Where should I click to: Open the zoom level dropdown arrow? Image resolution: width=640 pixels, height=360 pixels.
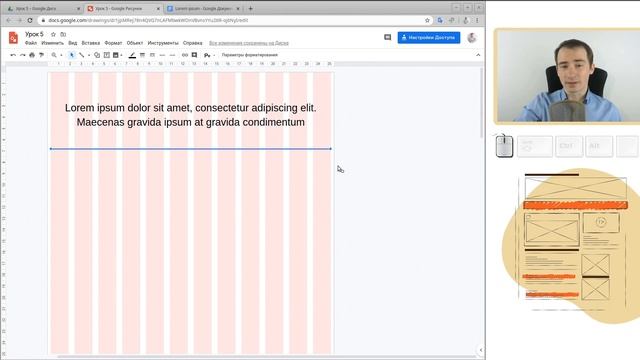pyautogui.click(x=61, y=55)
